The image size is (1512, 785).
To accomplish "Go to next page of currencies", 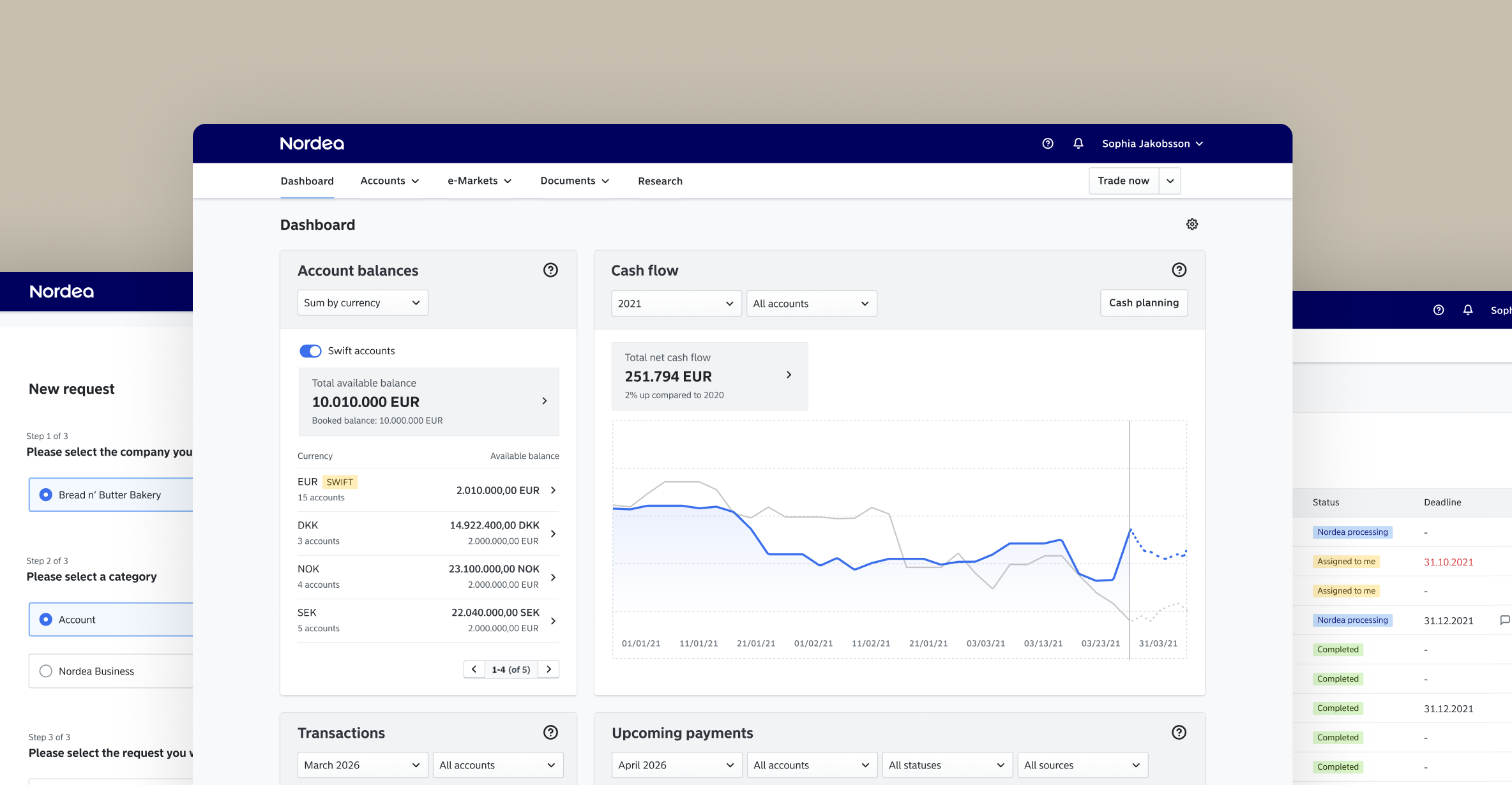I will 548,669.
